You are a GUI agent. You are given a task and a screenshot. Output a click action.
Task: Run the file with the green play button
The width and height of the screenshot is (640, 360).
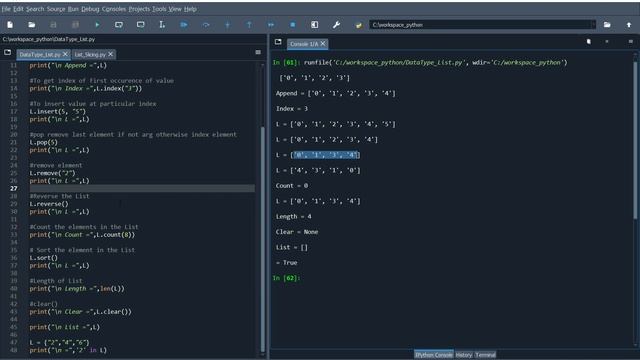click(x=97, y=25)
